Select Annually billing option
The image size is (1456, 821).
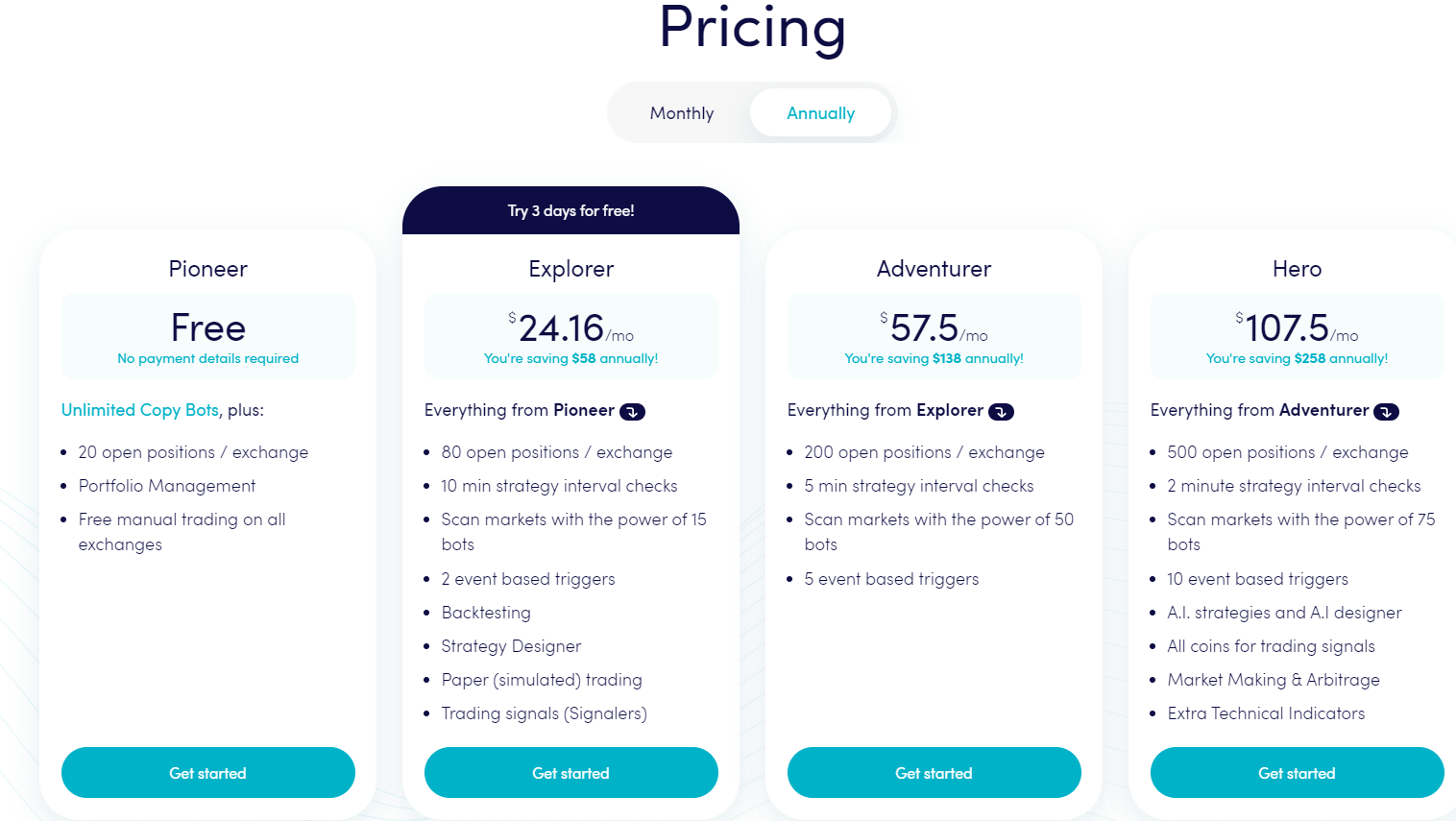(820, 113)
